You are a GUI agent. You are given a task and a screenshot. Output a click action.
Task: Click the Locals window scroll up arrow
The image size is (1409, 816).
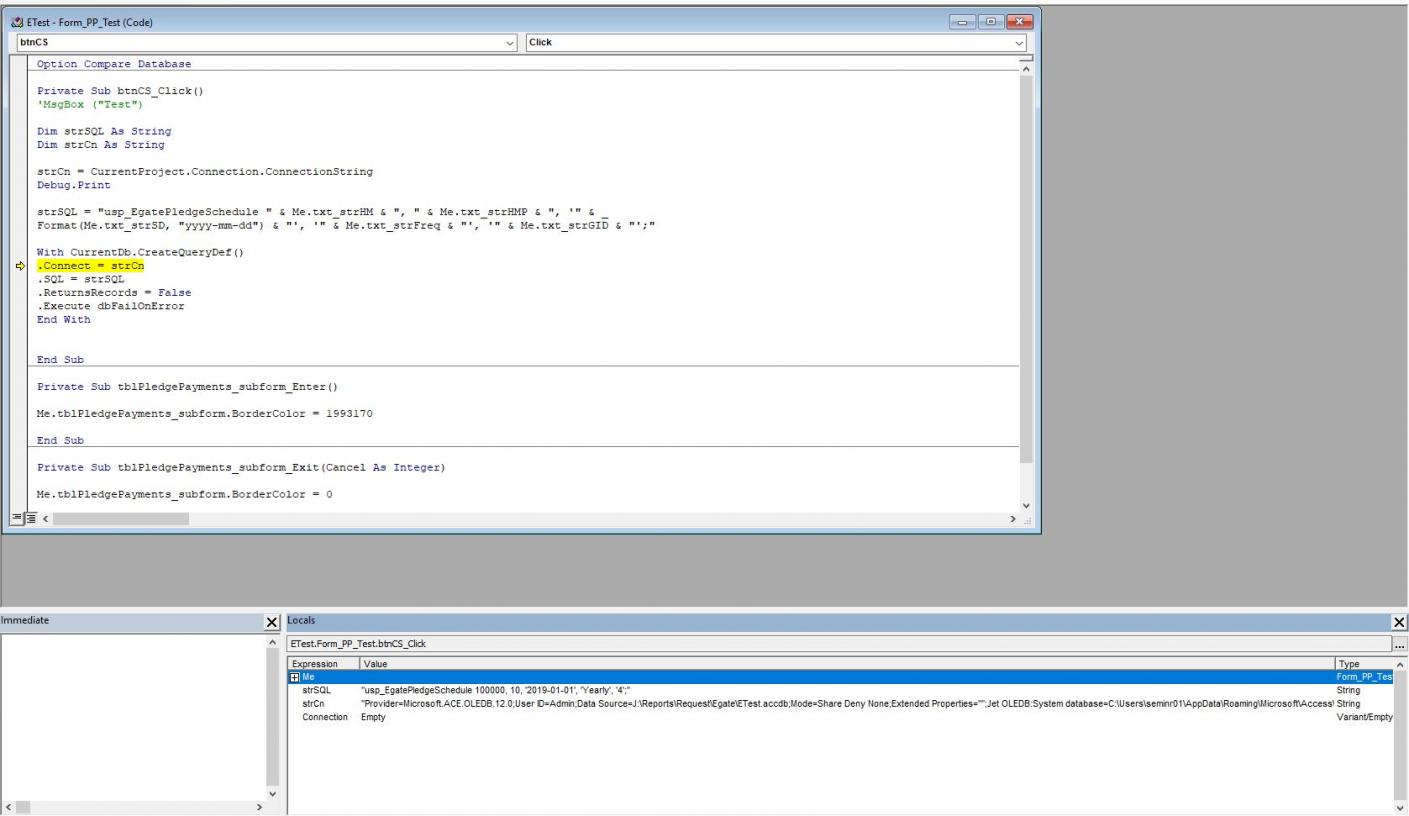click(x=1400, y=664)
